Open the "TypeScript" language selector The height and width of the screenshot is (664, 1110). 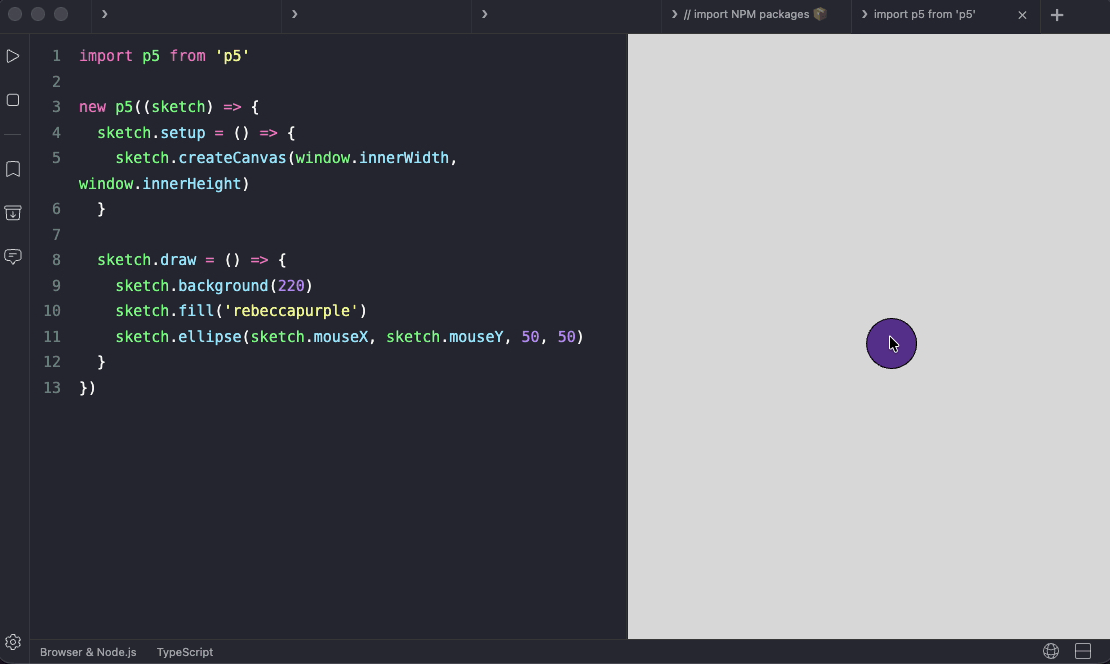[185, 652]
